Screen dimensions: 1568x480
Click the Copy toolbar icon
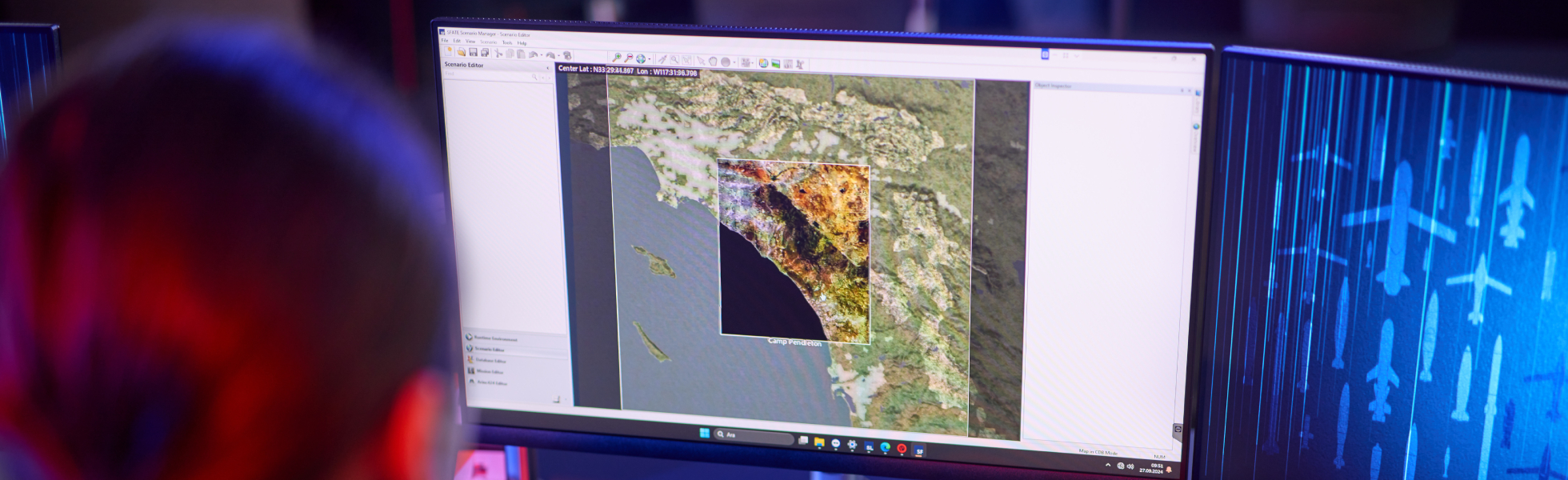(510, 54)
